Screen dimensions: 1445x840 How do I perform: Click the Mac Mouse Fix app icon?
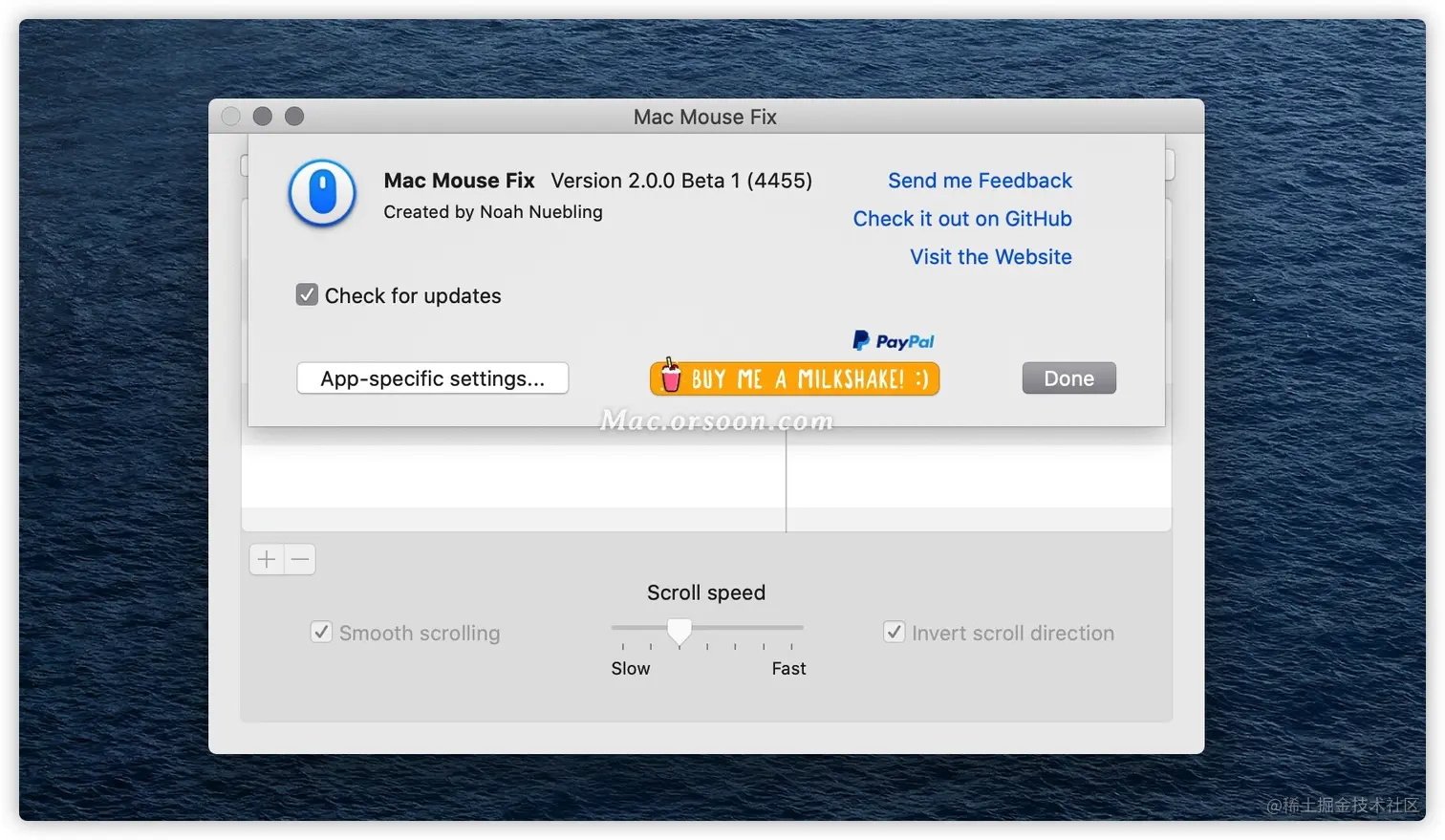click(322, 193)
